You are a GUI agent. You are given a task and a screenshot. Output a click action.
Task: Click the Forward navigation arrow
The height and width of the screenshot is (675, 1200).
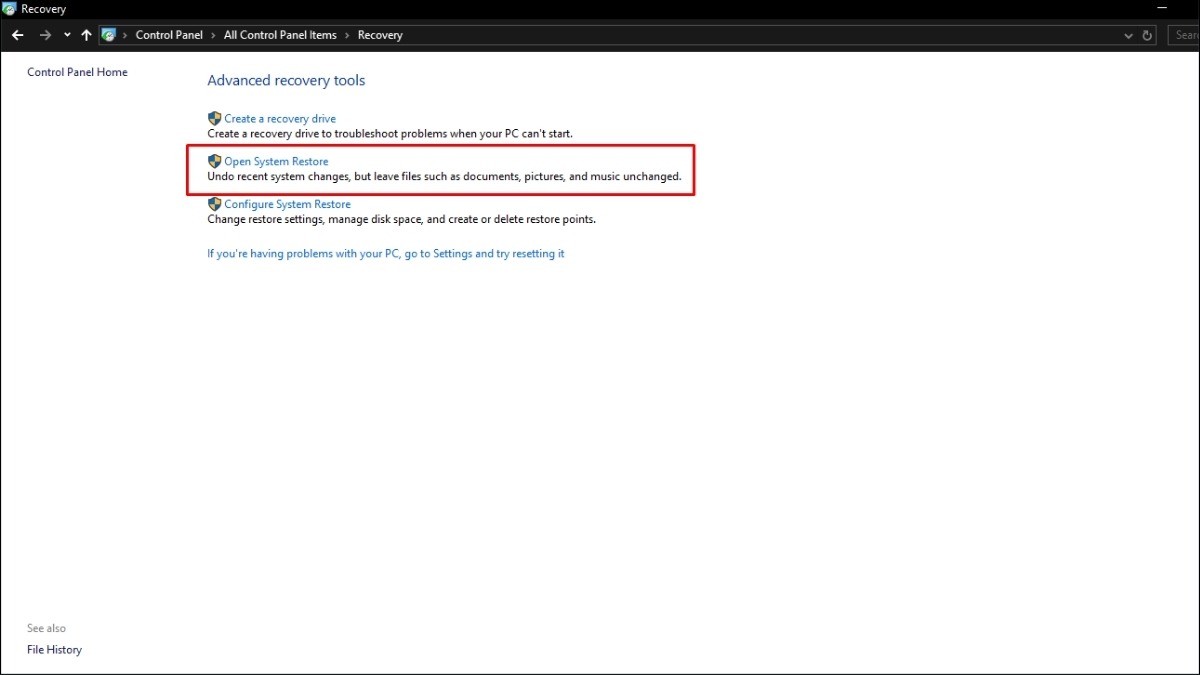(45, 35)
